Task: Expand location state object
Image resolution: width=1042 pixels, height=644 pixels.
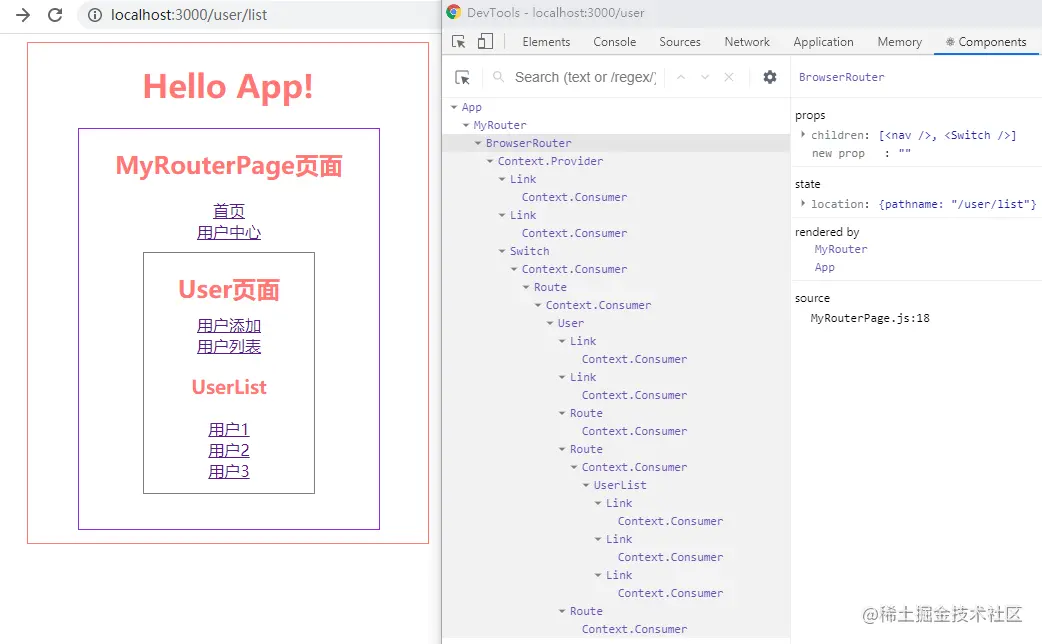Action: [x=803, y=203]
